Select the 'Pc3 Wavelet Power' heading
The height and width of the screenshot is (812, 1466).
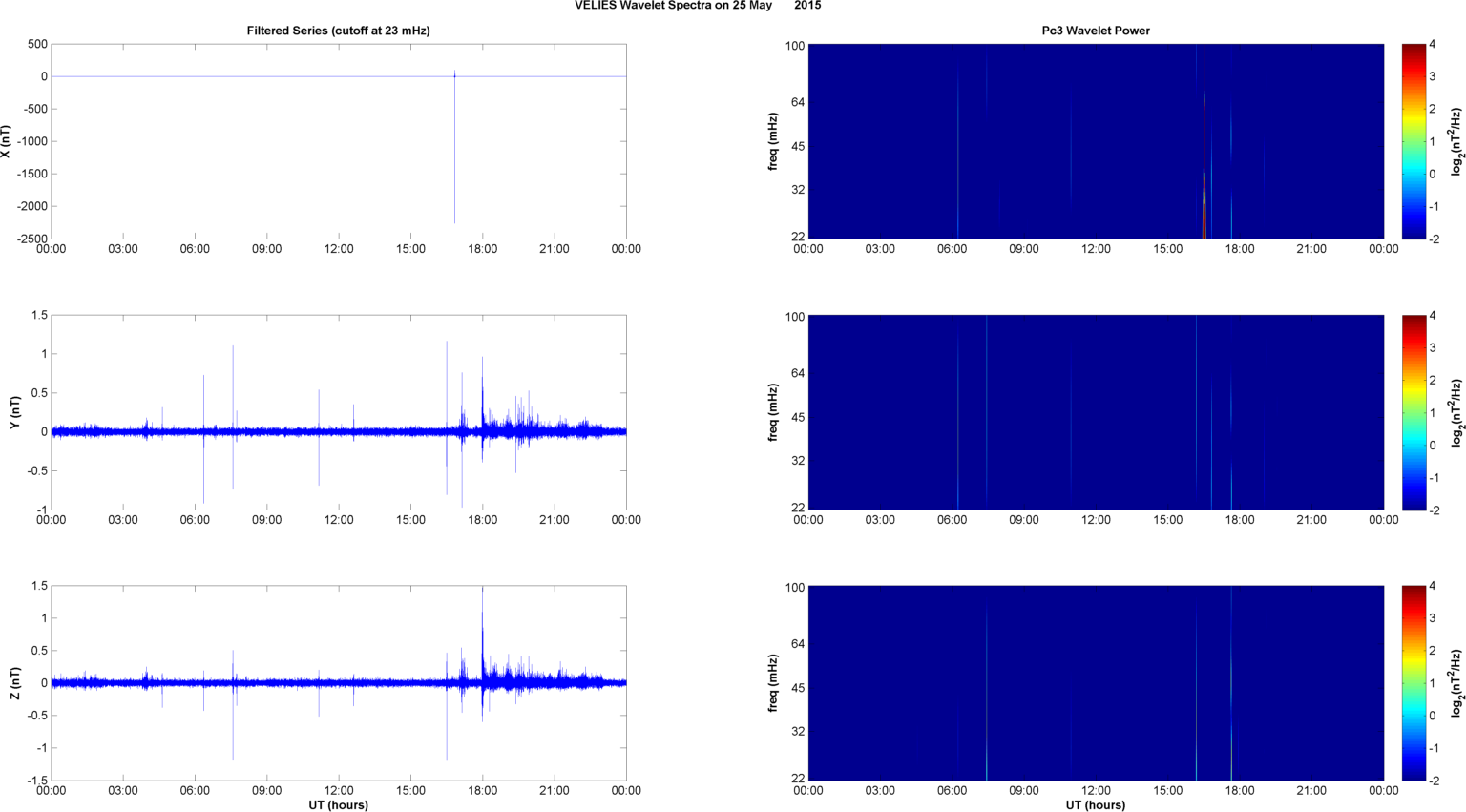pyautogui.click(x=1096, y=31)
